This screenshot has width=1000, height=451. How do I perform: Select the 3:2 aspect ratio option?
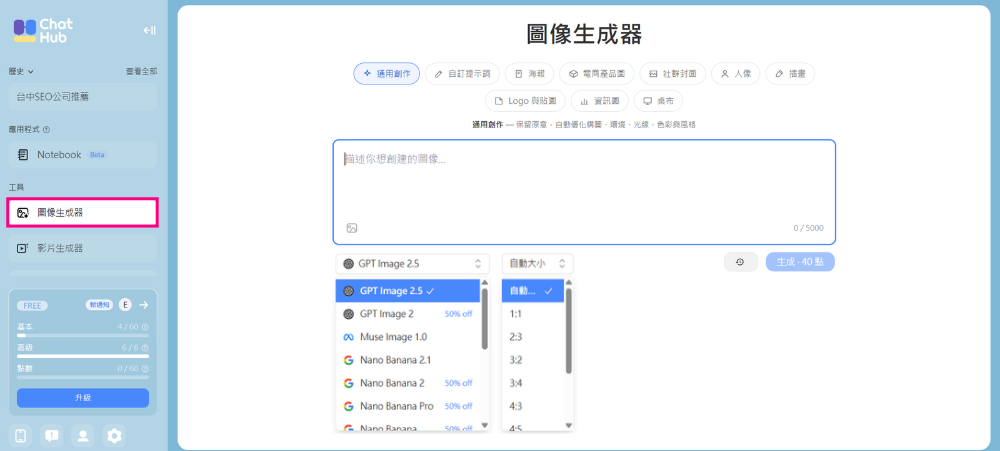point(533,360)
